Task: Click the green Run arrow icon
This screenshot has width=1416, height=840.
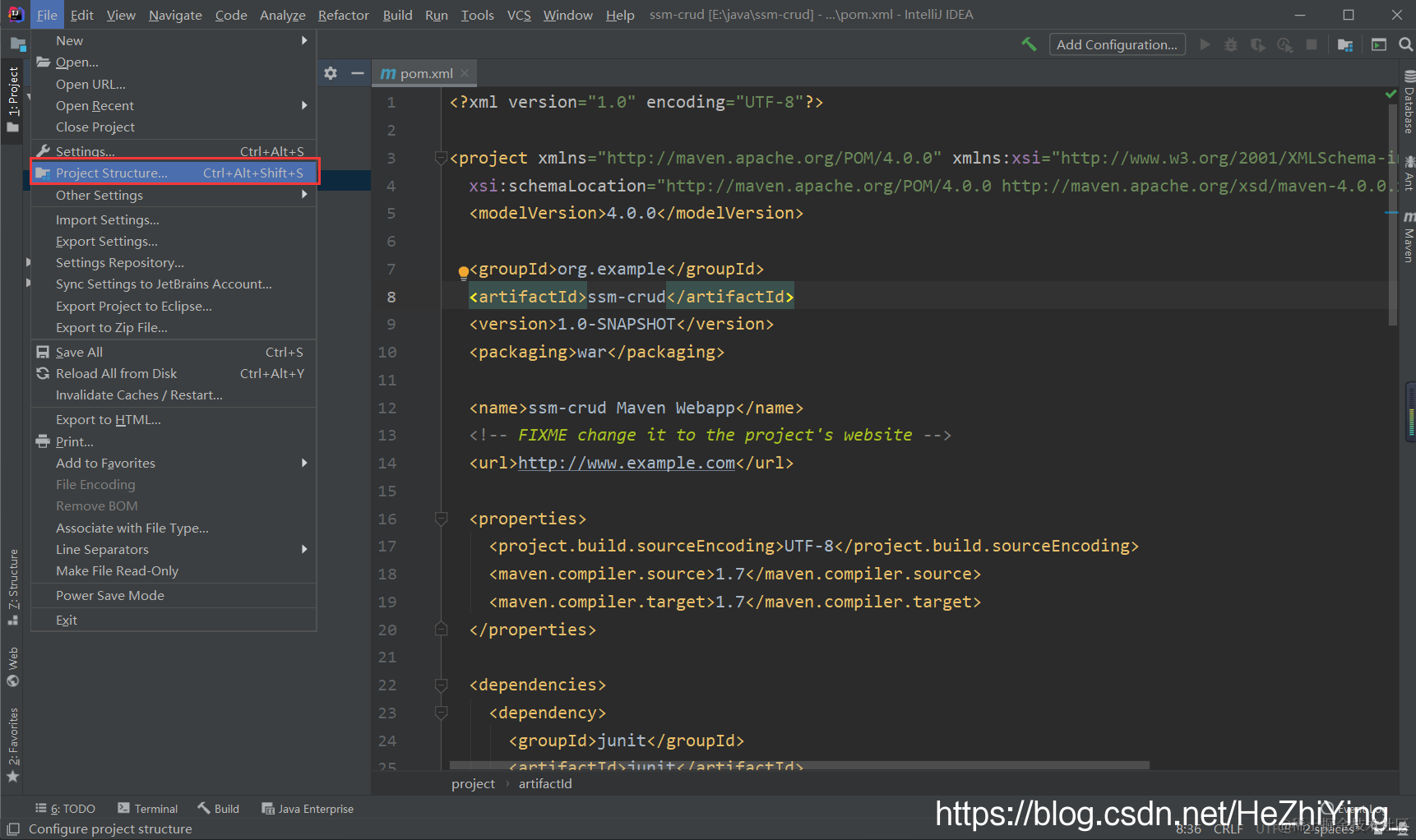Action: pyautogui.click(x=1205, y=44)
